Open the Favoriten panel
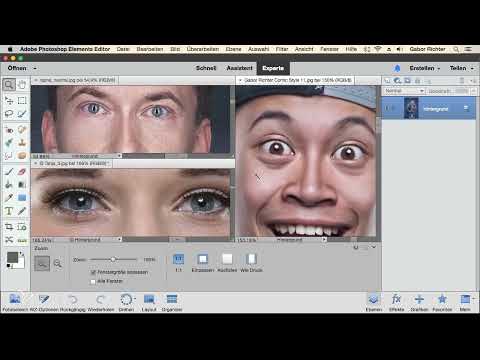 point(442,303)
